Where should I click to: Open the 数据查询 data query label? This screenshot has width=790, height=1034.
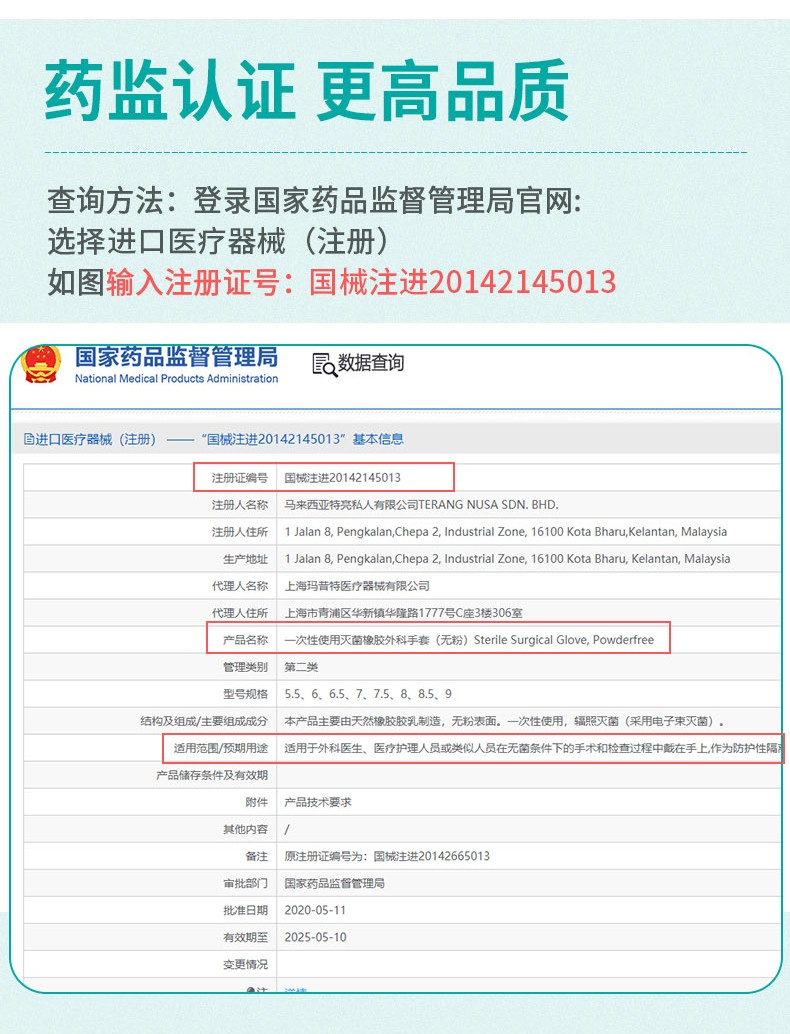tap(371, 363)
